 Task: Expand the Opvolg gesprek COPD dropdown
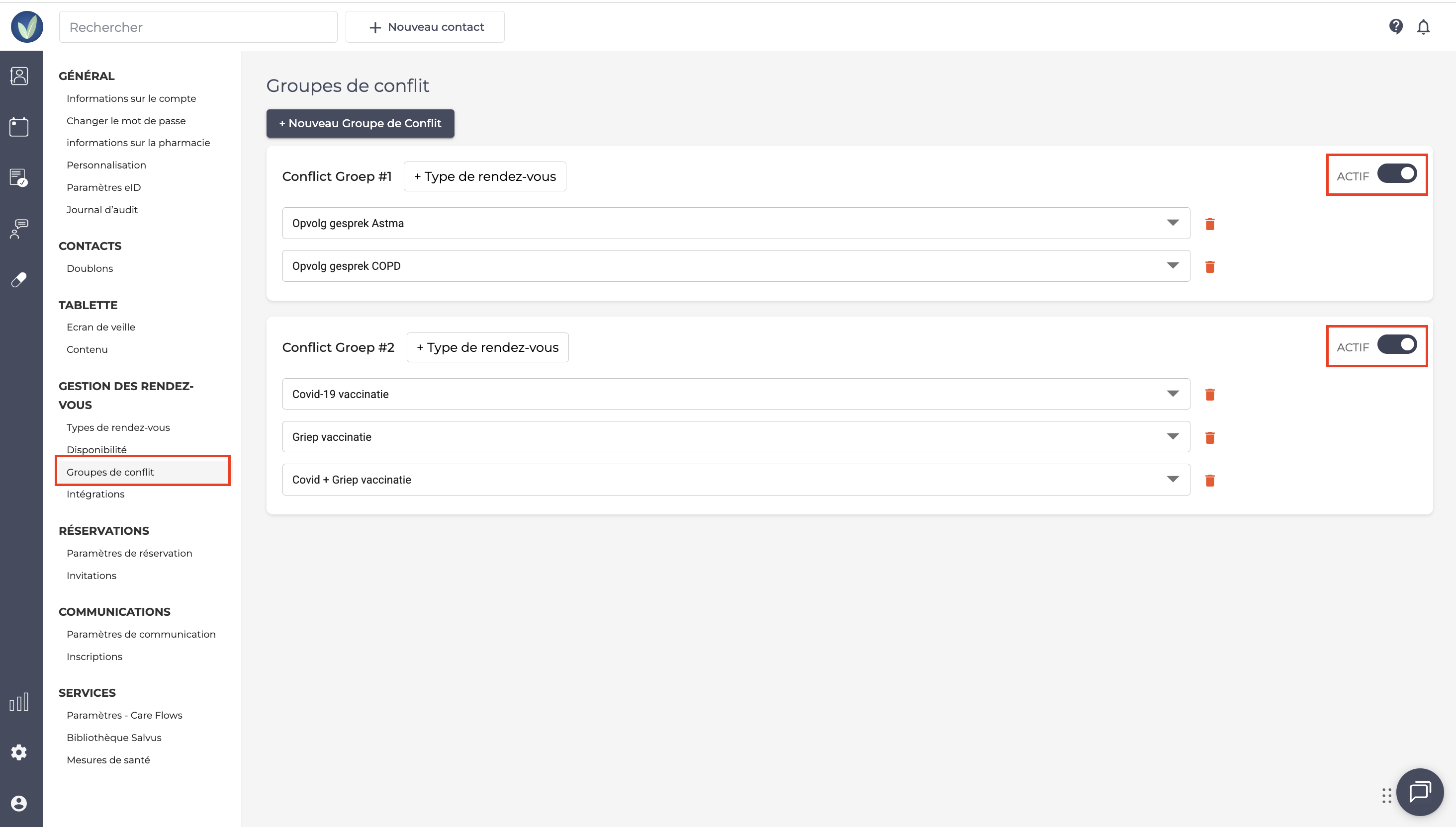point(1173,266)
